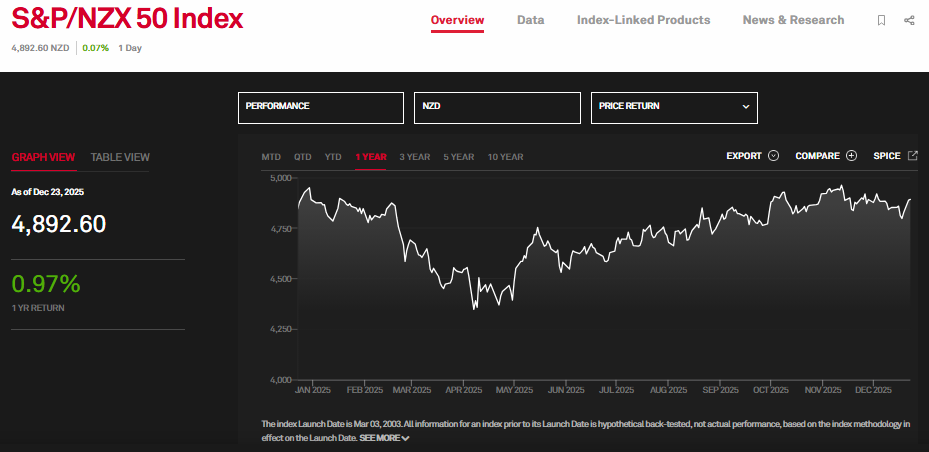Open News & Research tab
Viewport: 929px width, 452px height.
coord(793,20)
